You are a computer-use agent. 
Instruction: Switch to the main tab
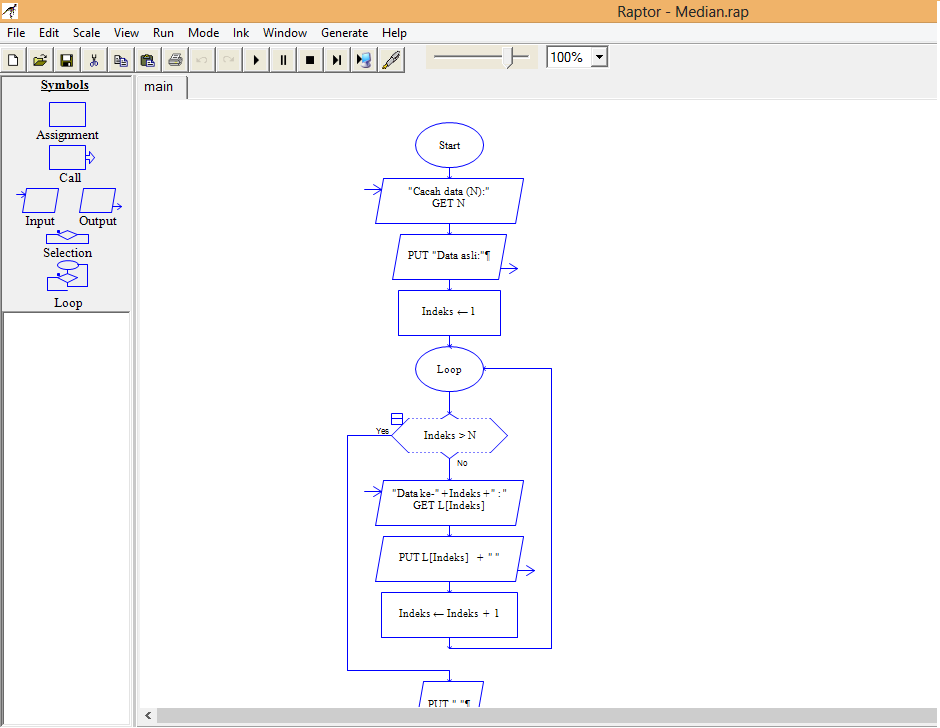click(x=160, y=87)
